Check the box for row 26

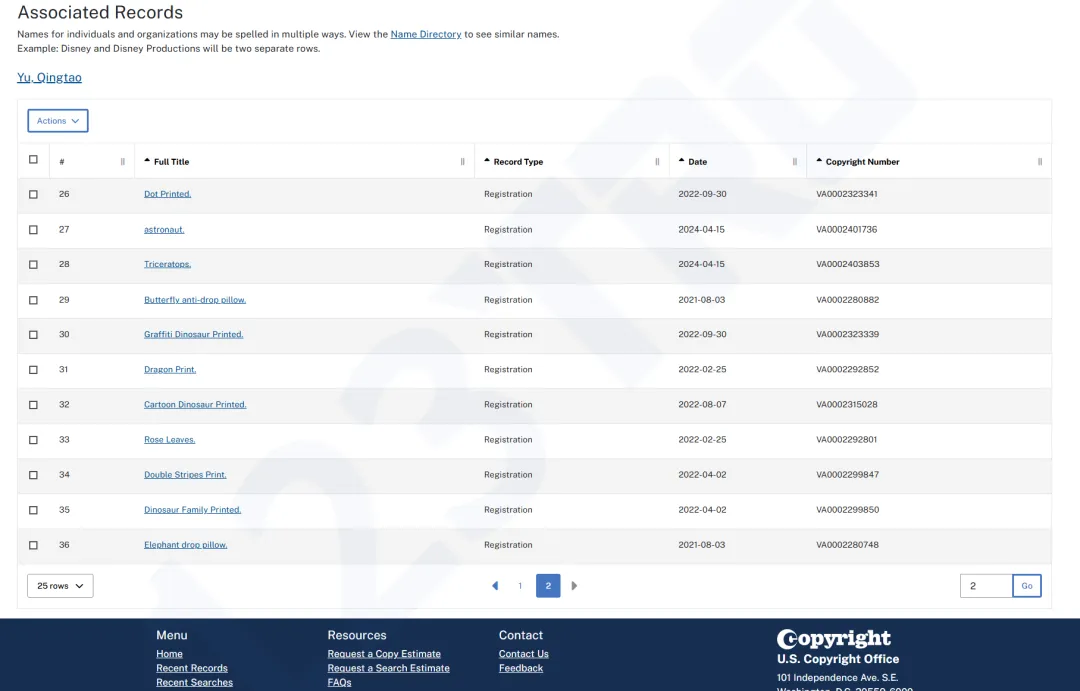click(x=33, y=194)
